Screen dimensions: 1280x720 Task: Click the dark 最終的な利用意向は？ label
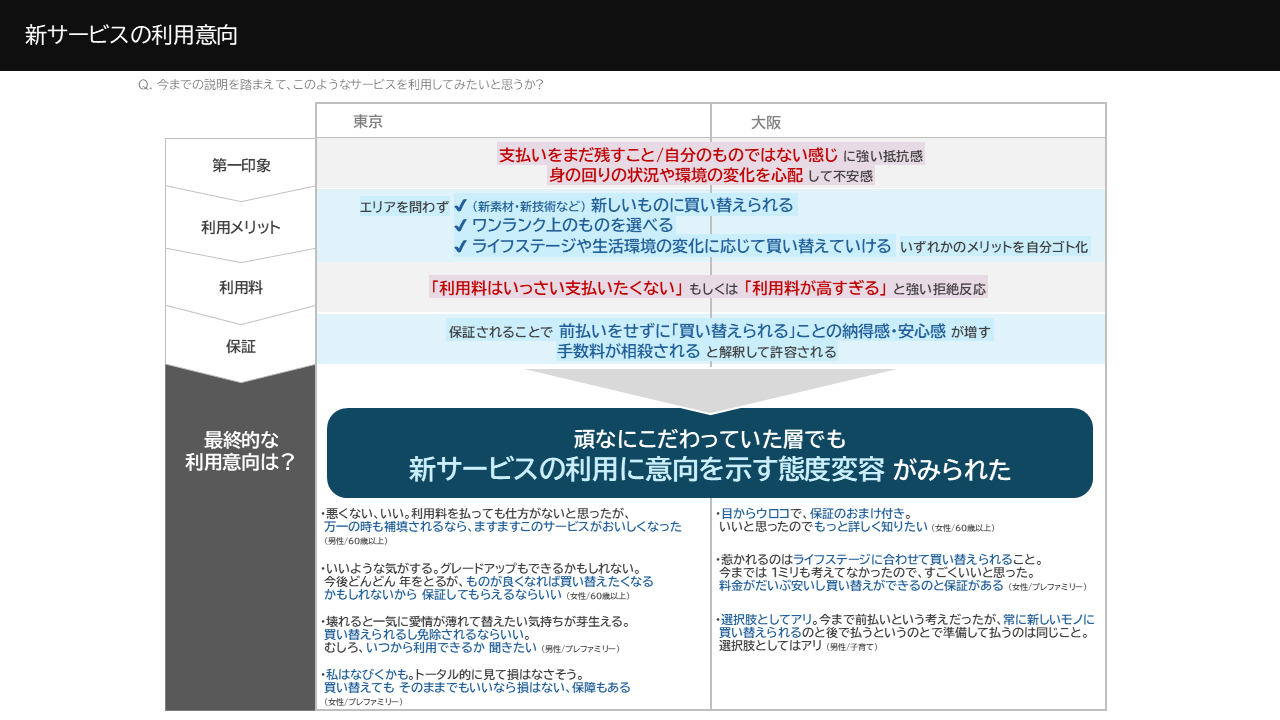tap(241, 451)
